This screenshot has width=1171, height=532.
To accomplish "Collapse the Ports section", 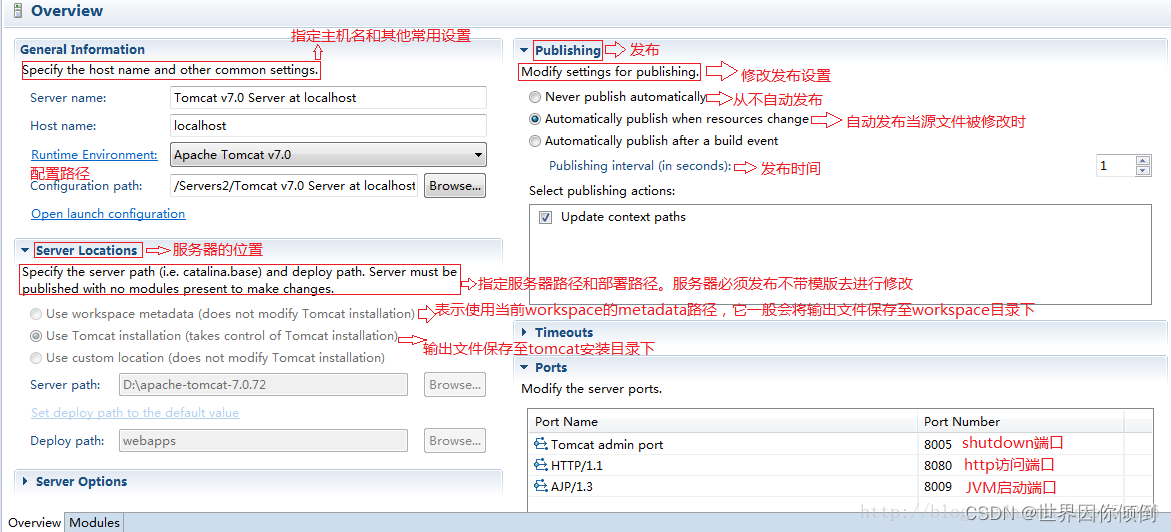I will pos(524,368).
